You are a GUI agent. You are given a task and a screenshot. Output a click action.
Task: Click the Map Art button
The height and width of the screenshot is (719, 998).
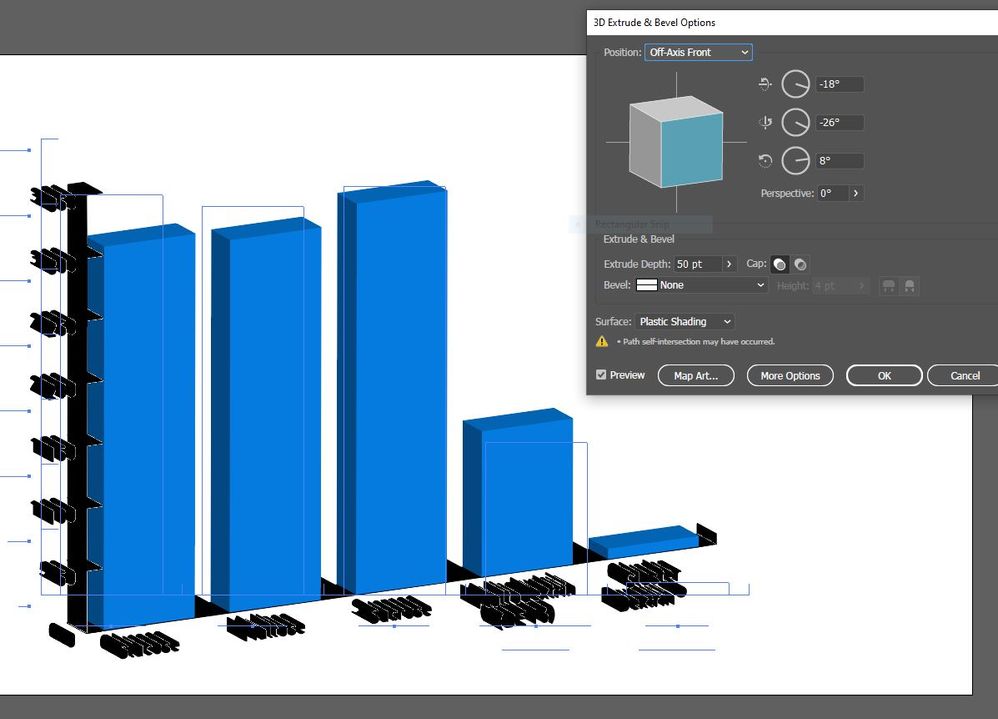point(696,375)
